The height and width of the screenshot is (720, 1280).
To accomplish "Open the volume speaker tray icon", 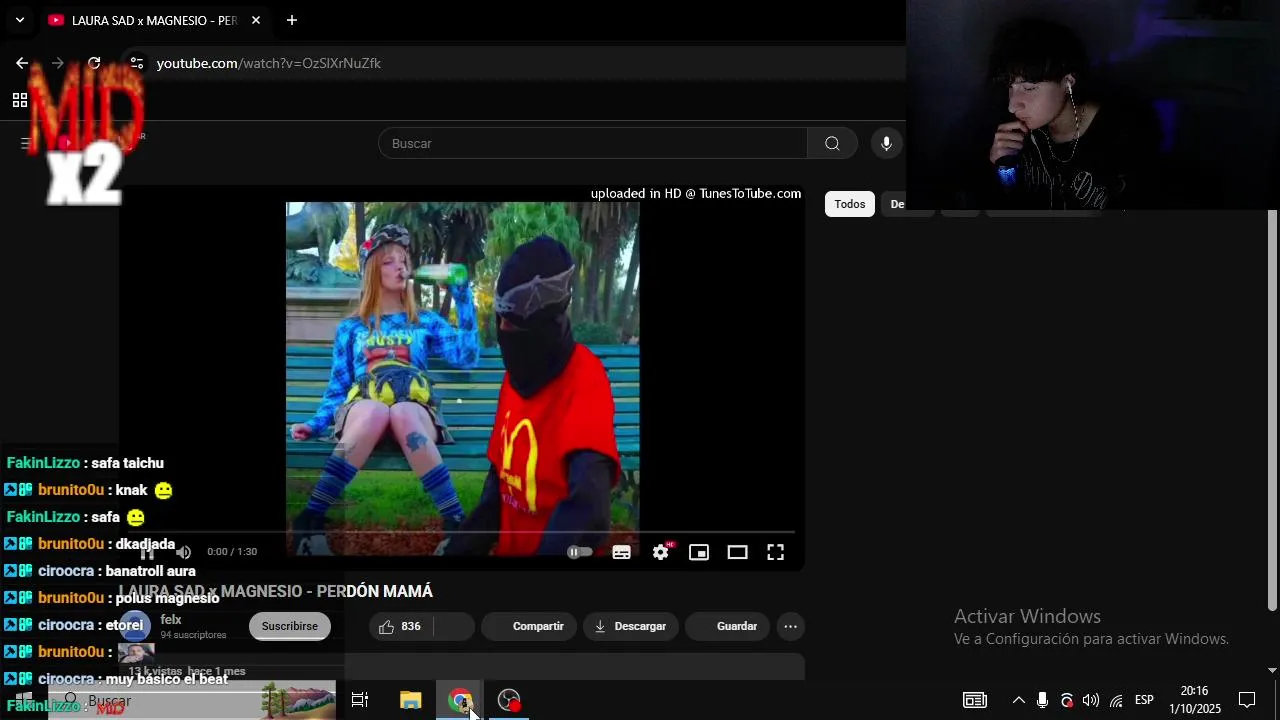I will pos(1091,700).
